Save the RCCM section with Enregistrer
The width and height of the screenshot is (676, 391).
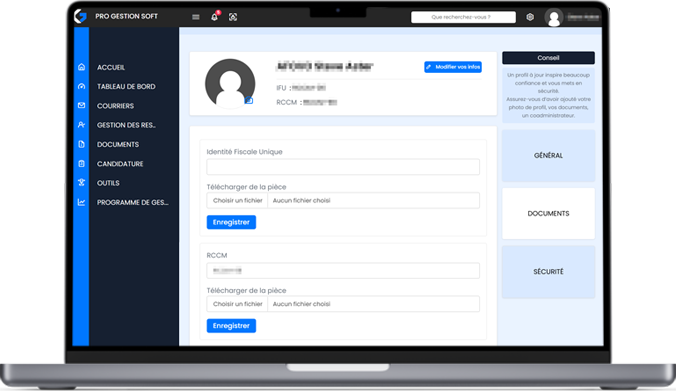pos(231,325)
